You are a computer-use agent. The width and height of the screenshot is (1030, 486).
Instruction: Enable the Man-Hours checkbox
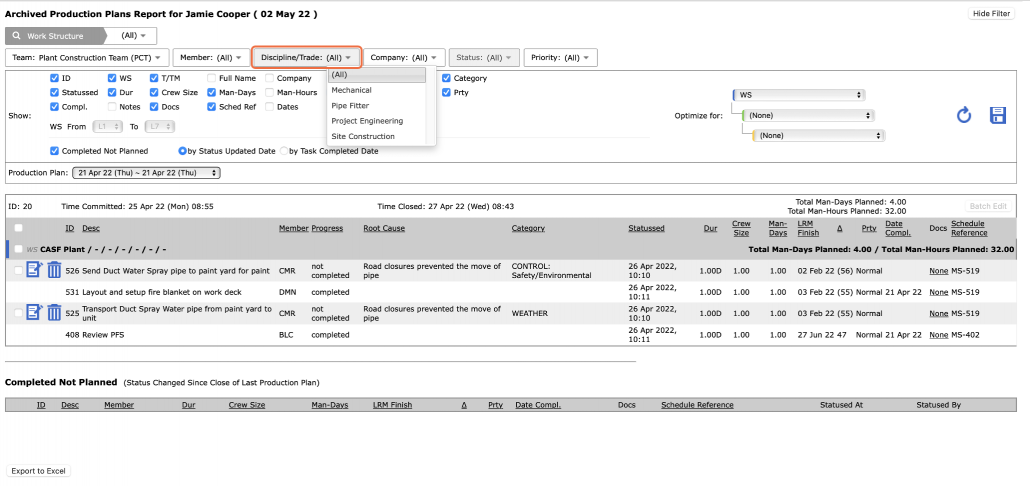pyautogui.click(x=270, y=93)
